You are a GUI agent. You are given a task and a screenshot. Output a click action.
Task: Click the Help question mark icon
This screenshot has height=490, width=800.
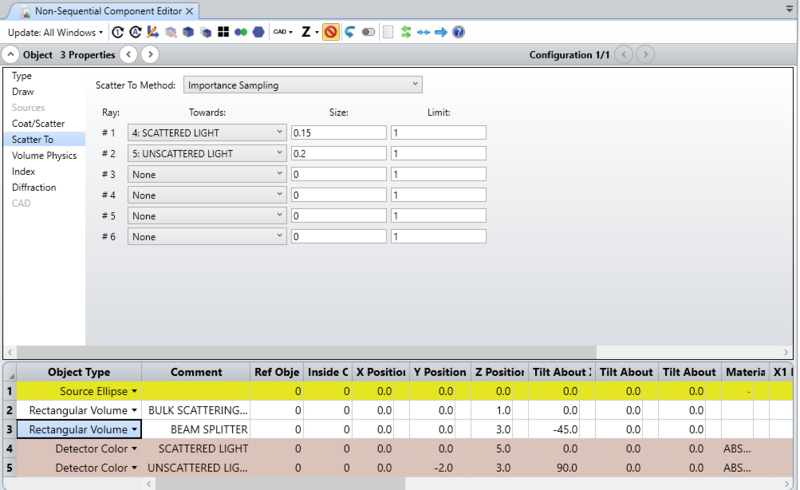click(x=458, y=32)
